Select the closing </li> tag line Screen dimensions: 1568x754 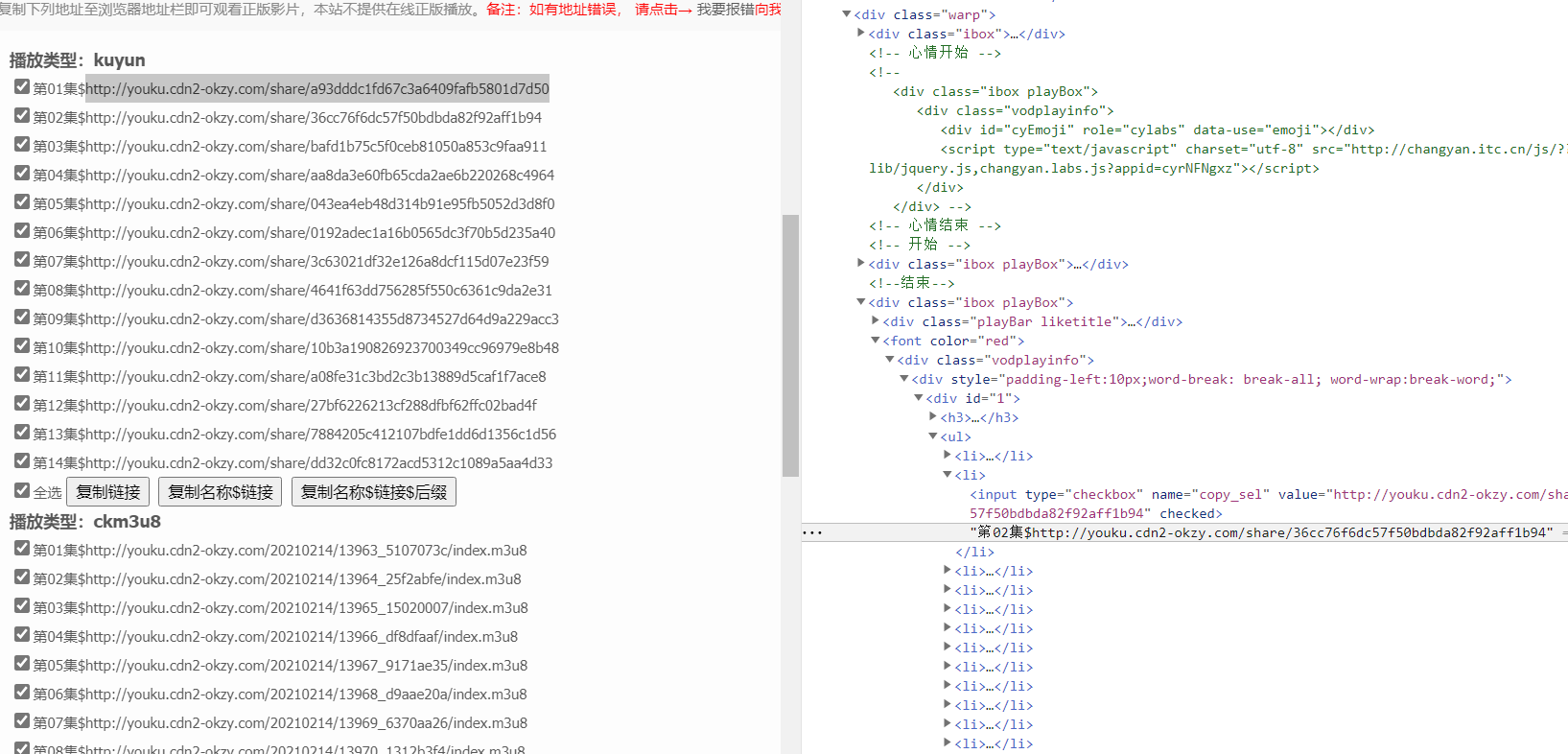pyautogui.click(x=974, y=552)
